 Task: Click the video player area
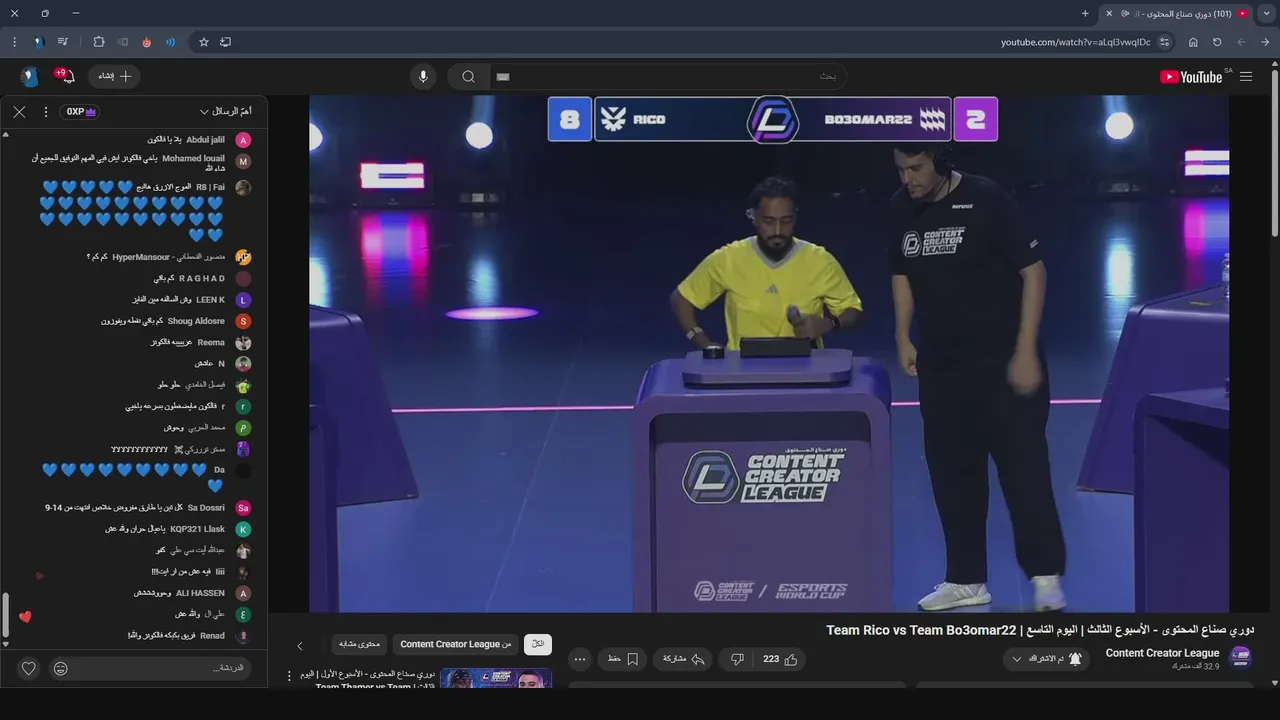point(768,353)
